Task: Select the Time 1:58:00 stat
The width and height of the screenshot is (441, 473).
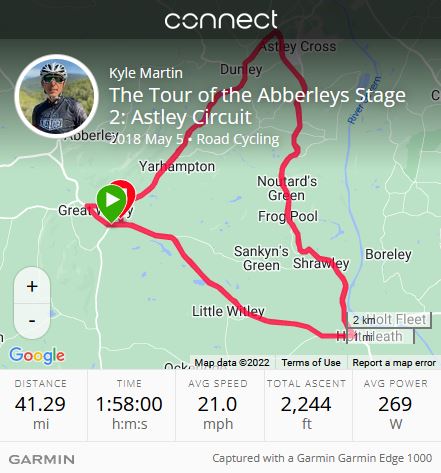Action: pyautogui.click(x=129, y=405)
